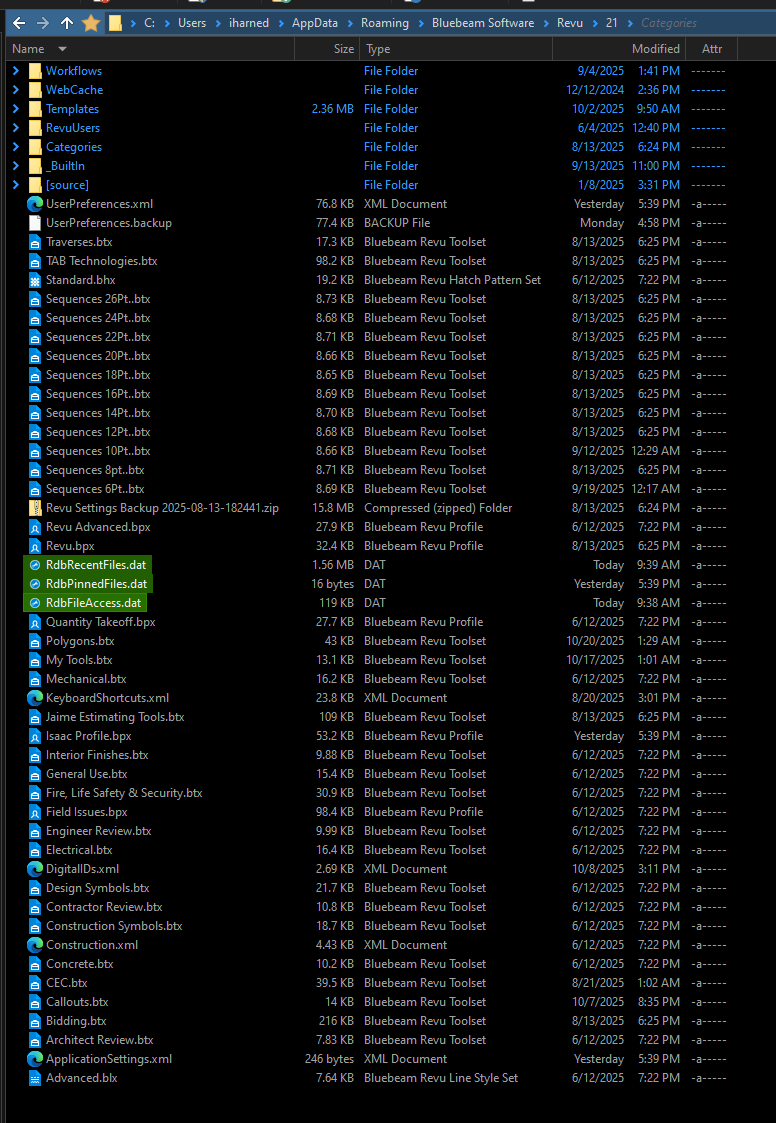Click the Field Issues.bpx profile icon

click(34, 812)
